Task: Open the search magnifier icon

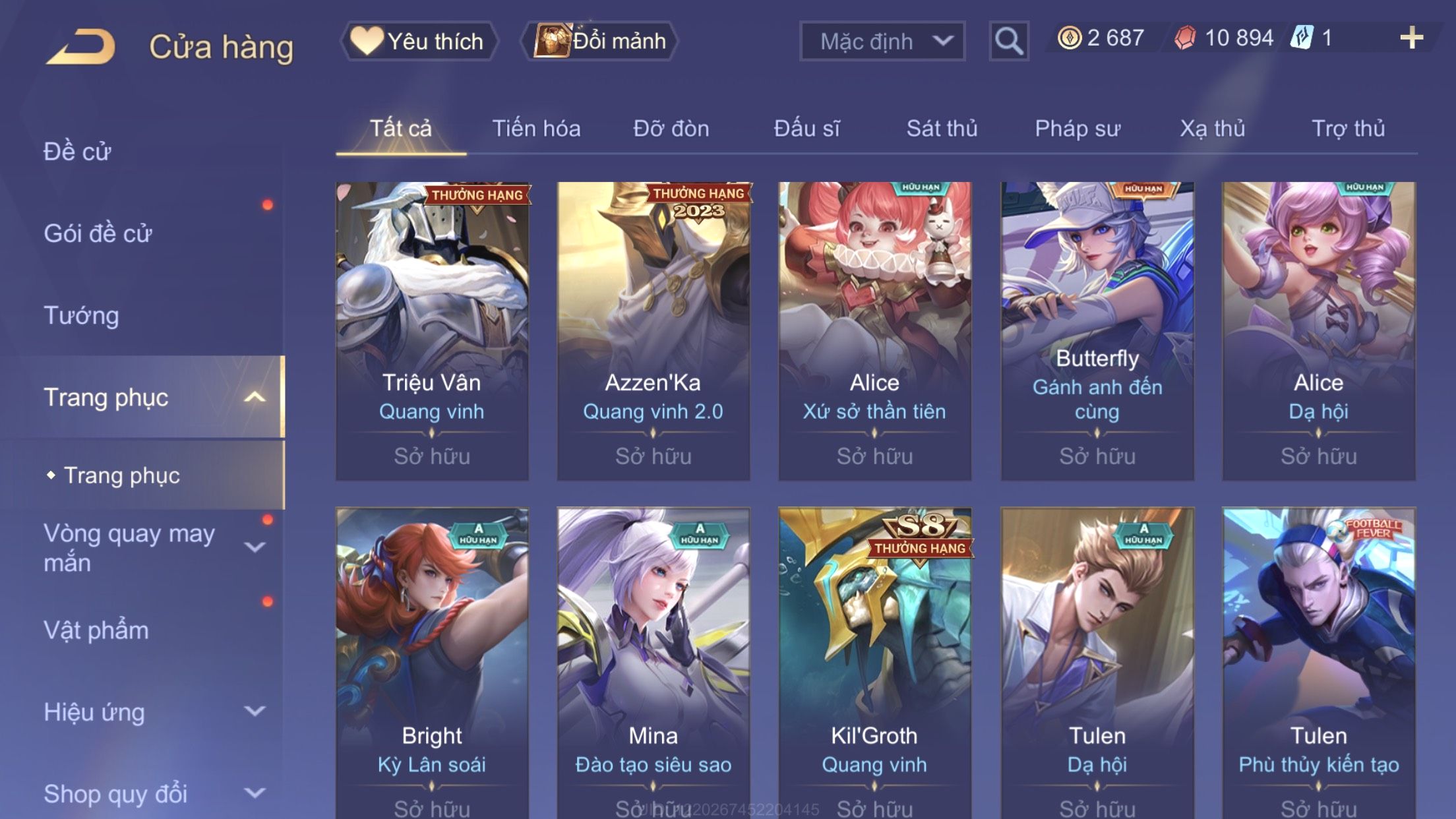Action: 1009,41
